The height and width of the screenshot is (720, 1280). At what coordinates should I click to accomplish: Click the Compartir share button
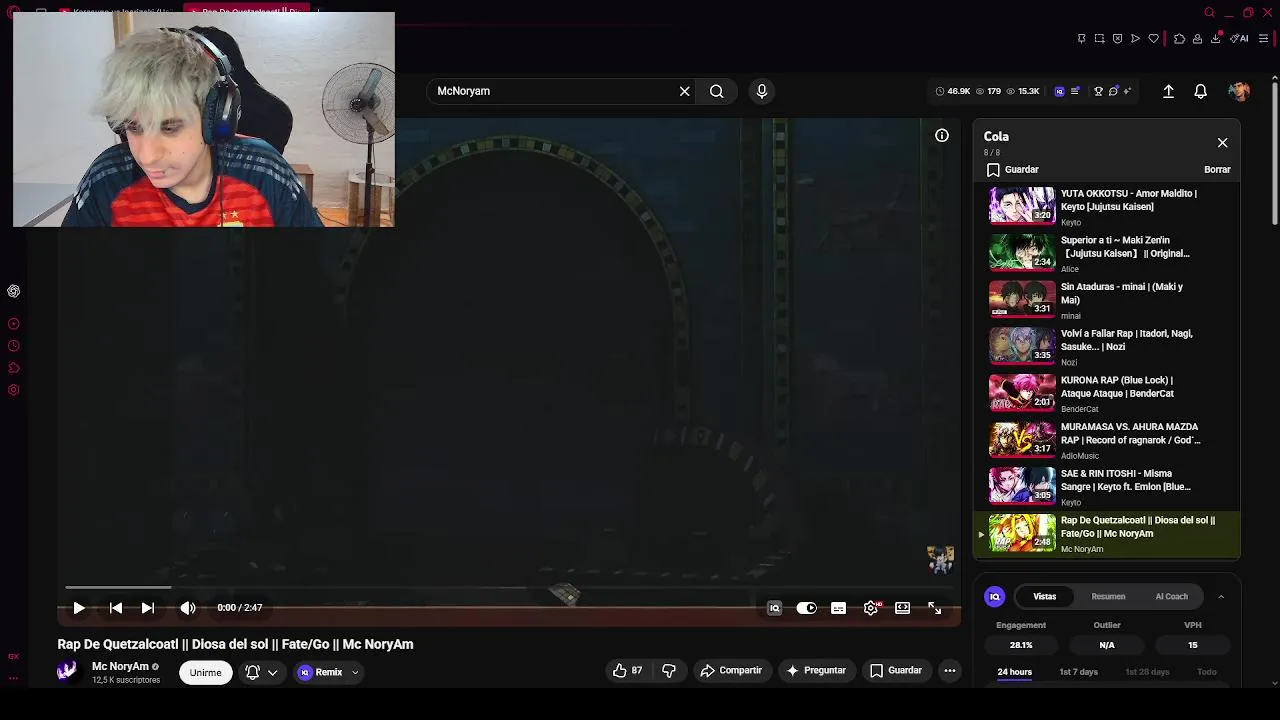pos(731,671)
